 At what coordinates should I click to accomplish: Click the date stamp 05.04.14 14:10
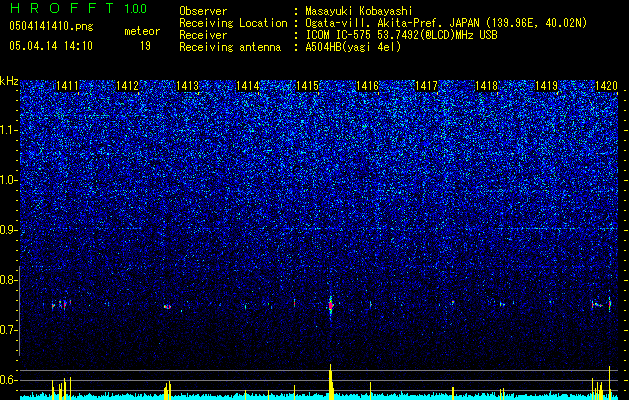pyautogui.click(x=51, y=46)
